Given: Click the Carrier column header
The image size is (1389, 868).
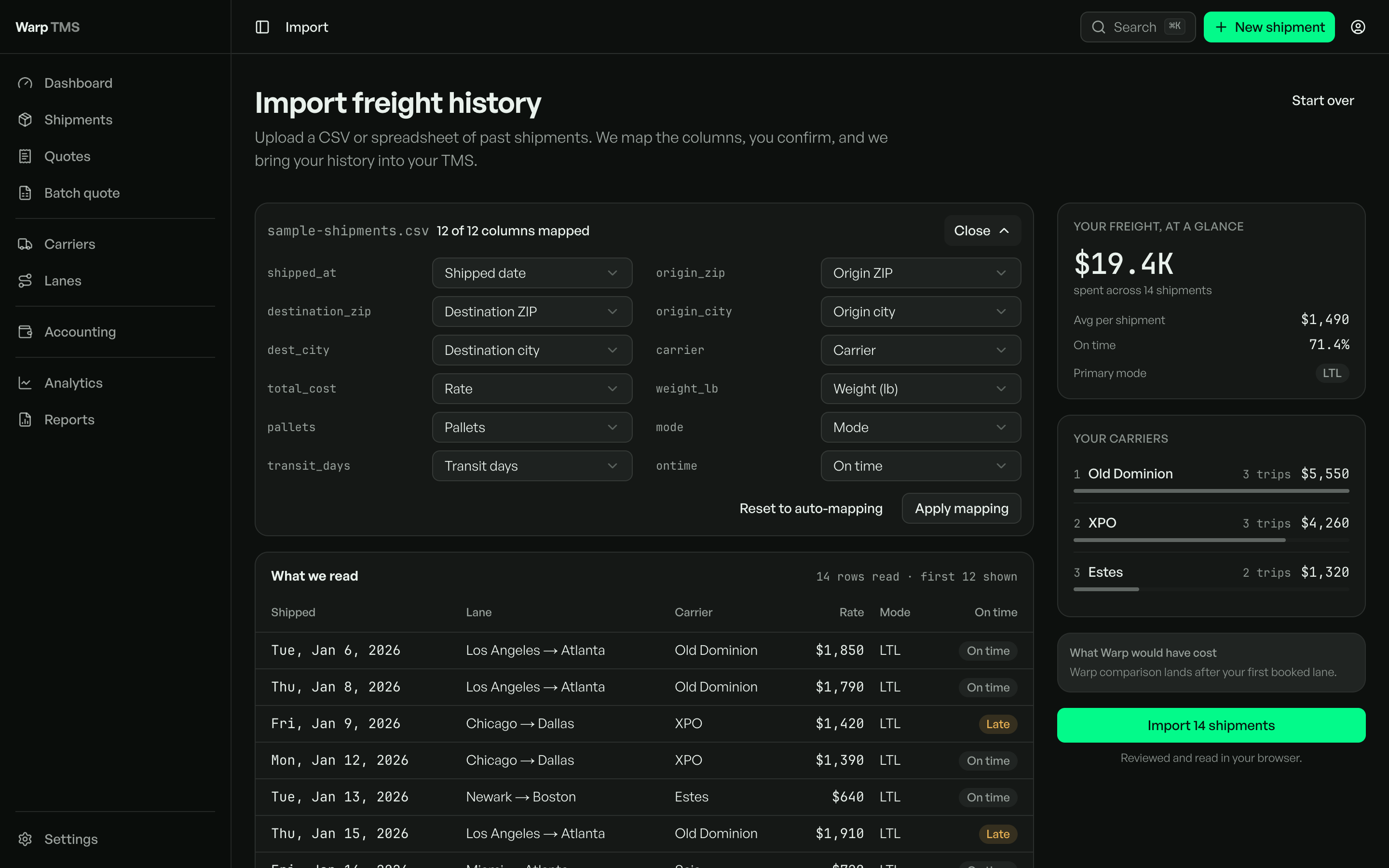Looking at the screenshot, I should (694, 612).
